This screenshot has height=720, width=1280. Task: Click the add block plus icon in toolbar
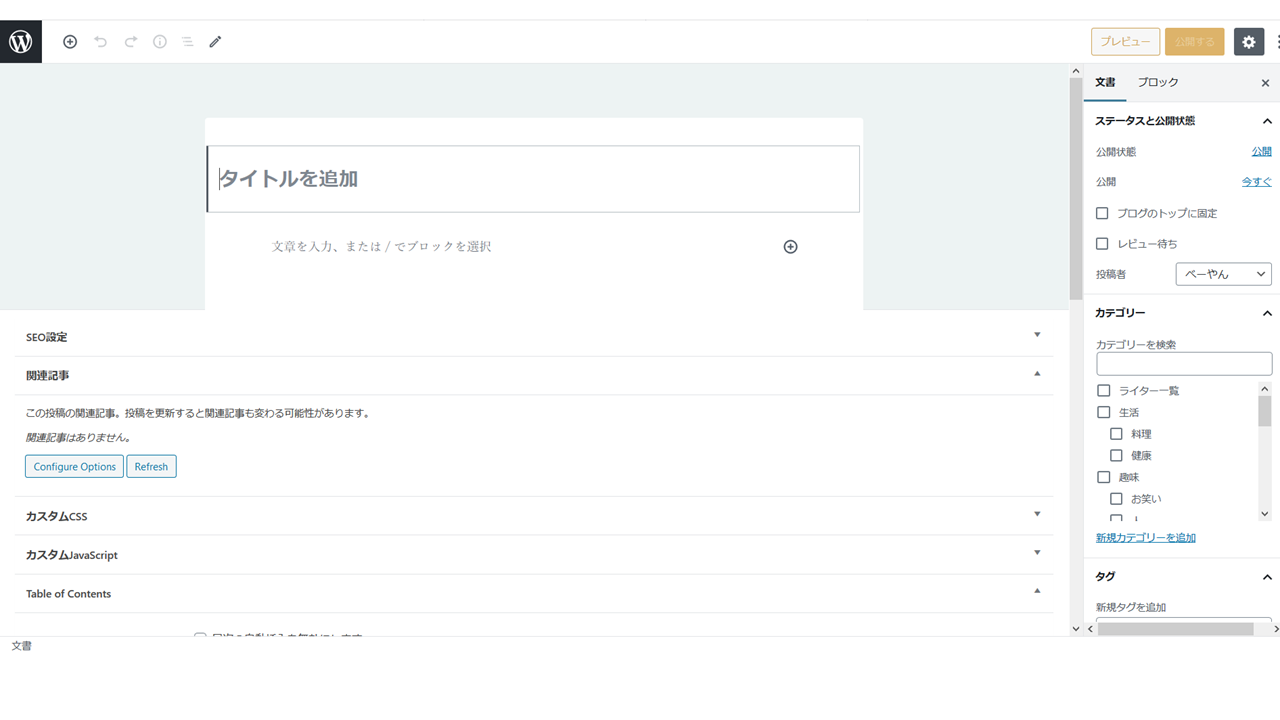(x=70, y=42)
